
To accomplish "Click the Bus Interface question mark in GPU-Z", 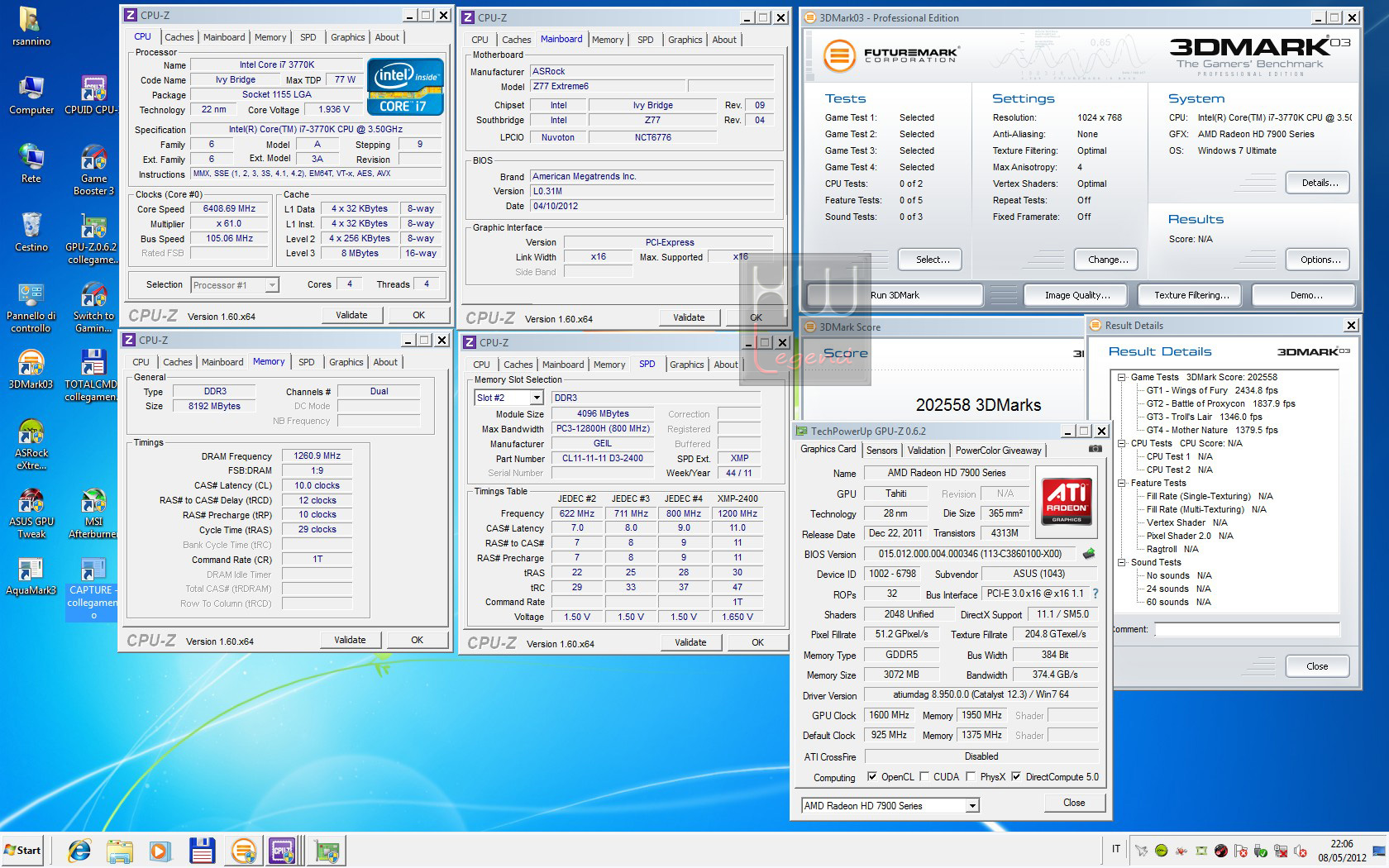I will 1095,594.
